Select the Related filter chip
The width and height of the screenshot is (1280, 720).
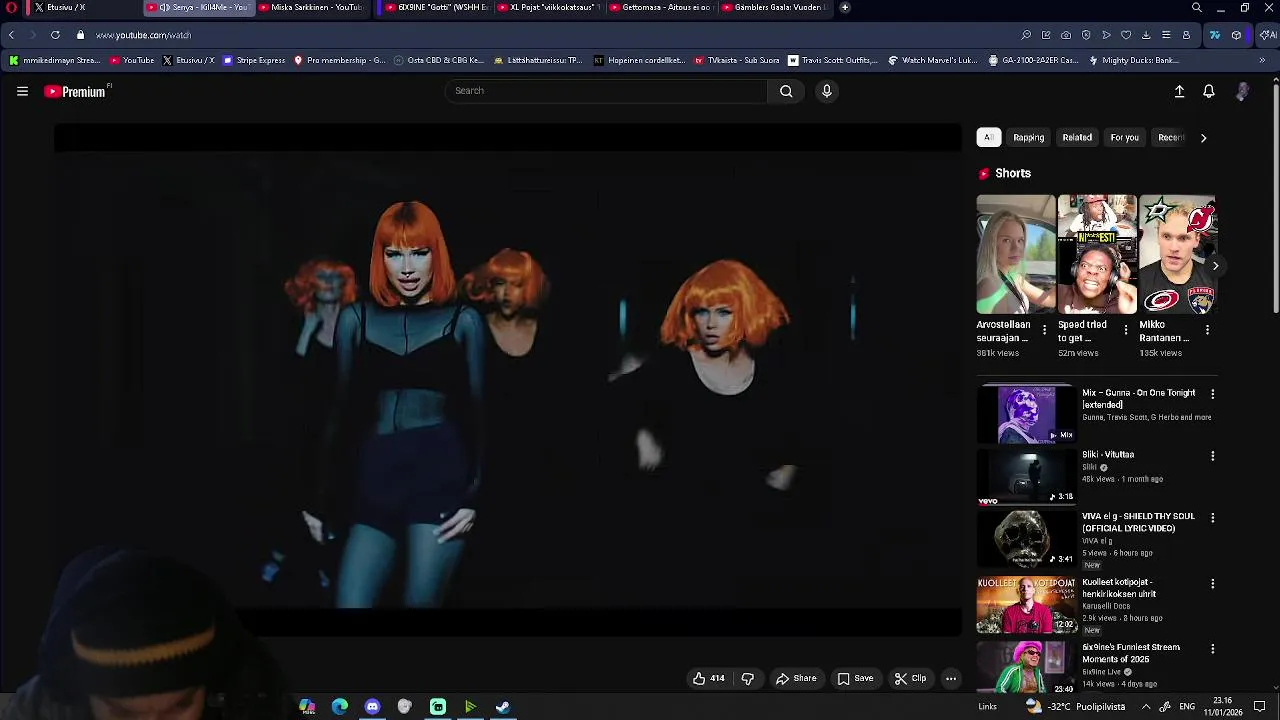coord(1077,137)
